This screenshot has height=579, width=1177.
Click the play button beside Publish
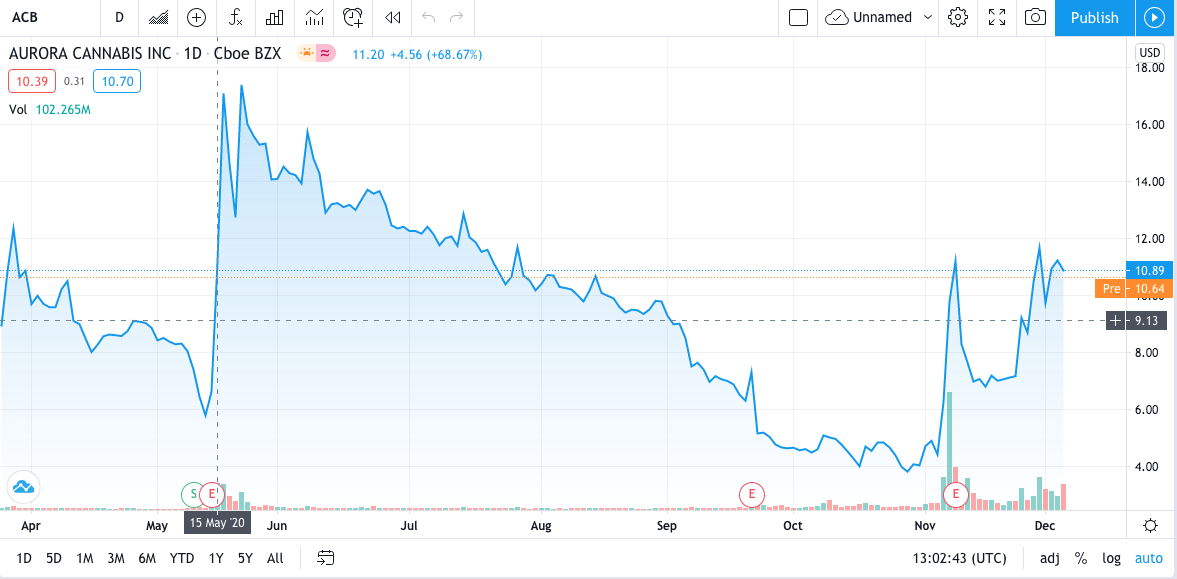(1152, 17)
